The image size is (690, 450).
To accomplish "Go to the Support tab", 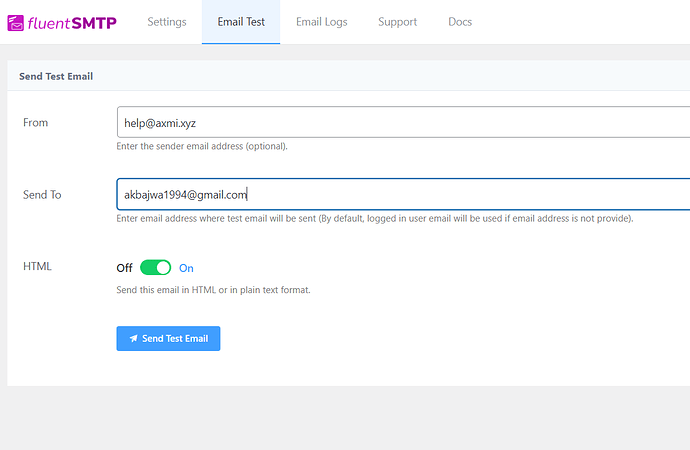I will tap(397, 22).
